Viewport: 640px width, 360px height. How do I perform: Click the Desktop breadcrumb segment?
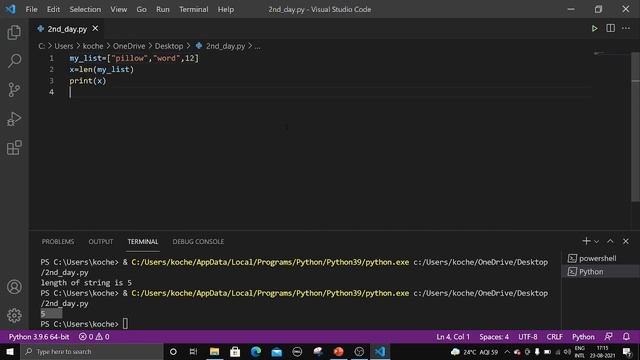tap(169, 46)
